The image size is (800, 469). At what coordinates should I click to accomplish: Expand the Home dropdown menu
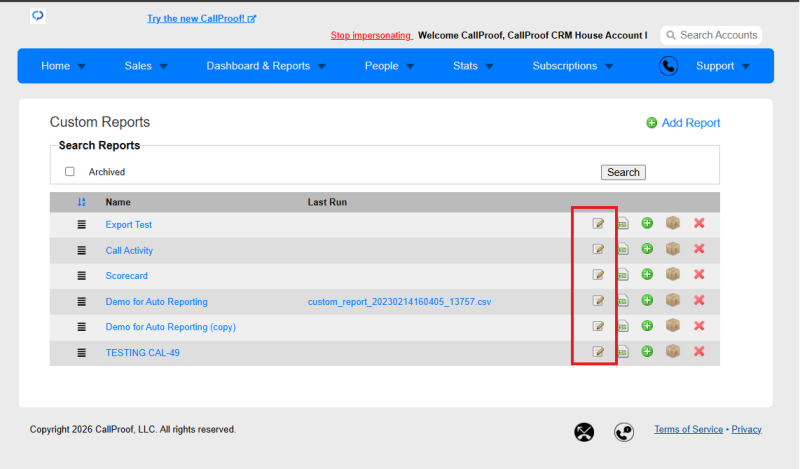point(63,66)
